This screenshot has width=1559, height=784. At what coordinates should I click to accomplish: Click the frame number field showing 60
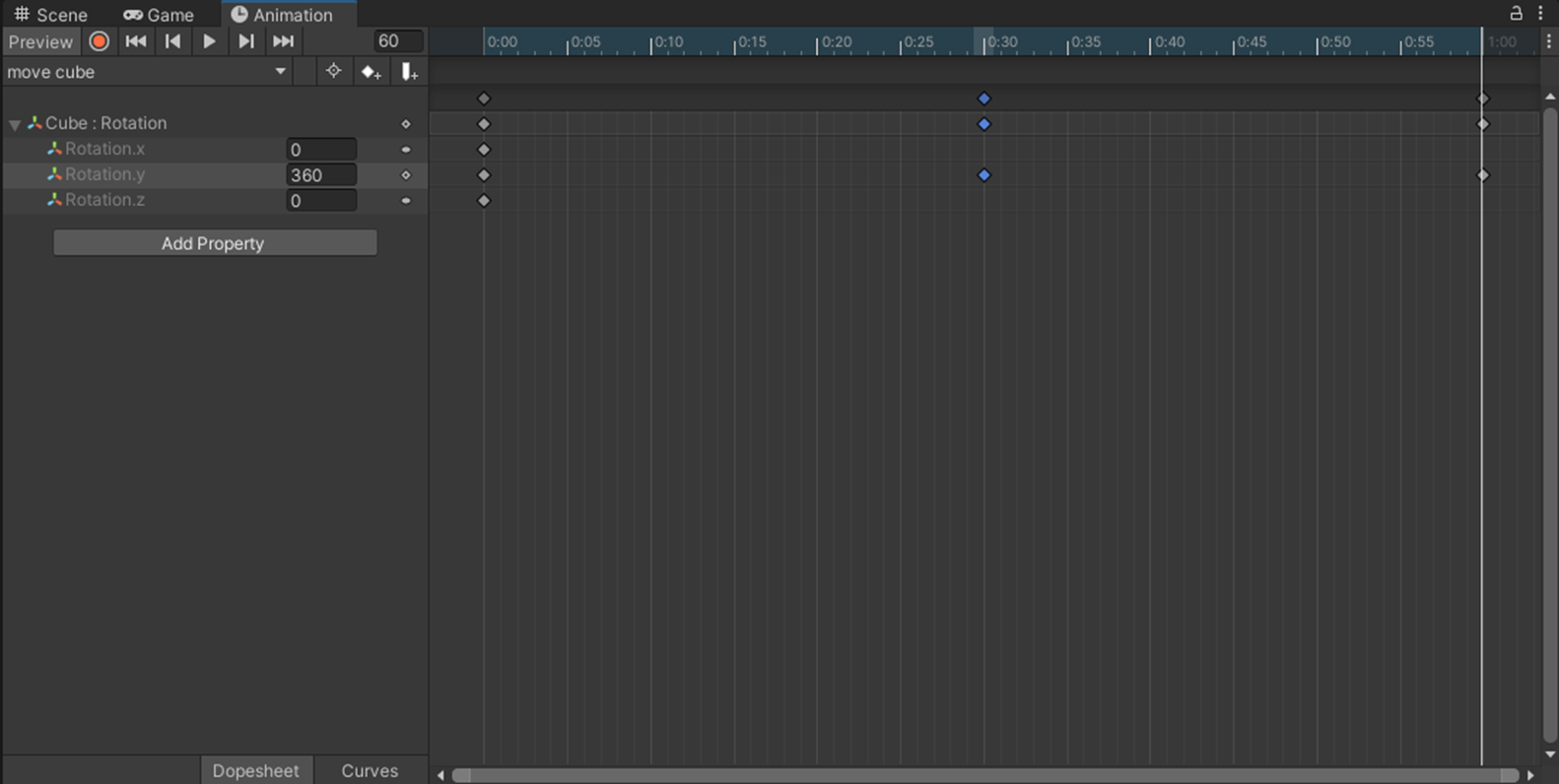(x=398, y=41)
